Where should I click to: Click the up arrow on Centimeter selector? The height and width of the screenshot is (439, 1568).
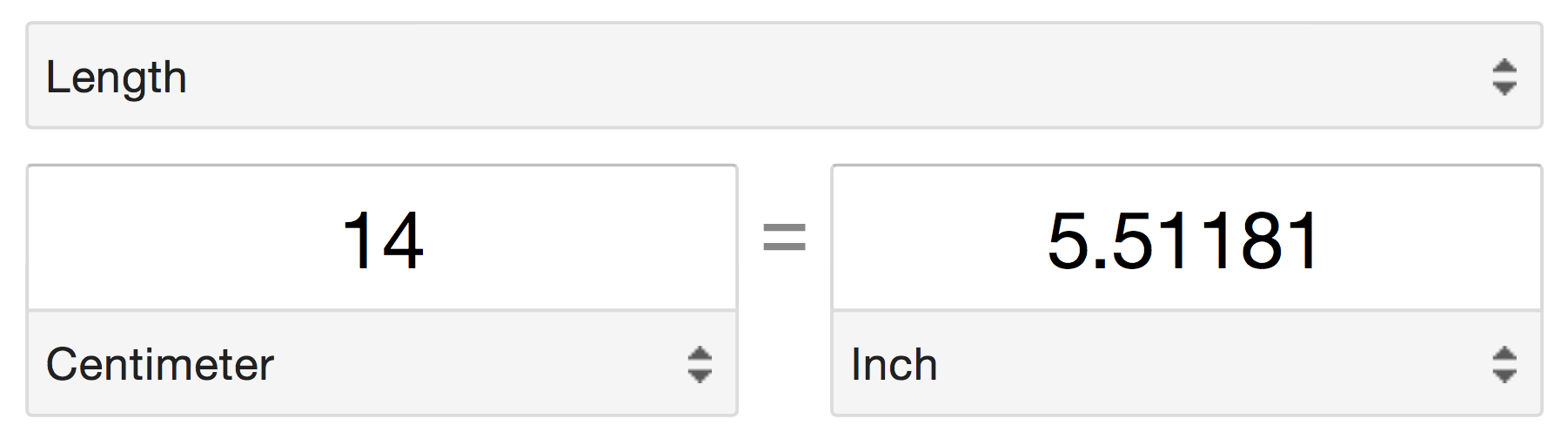tap(700, 354)
